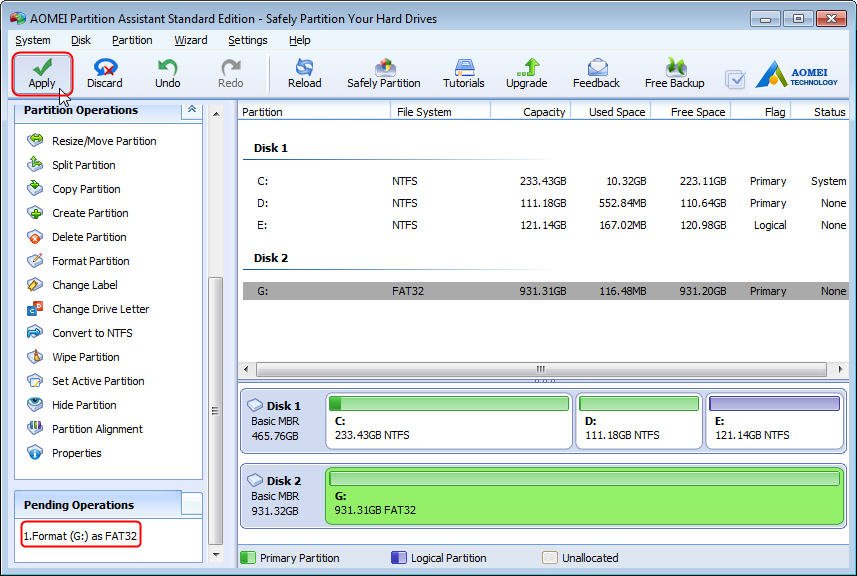Open the Help menu

300,40
